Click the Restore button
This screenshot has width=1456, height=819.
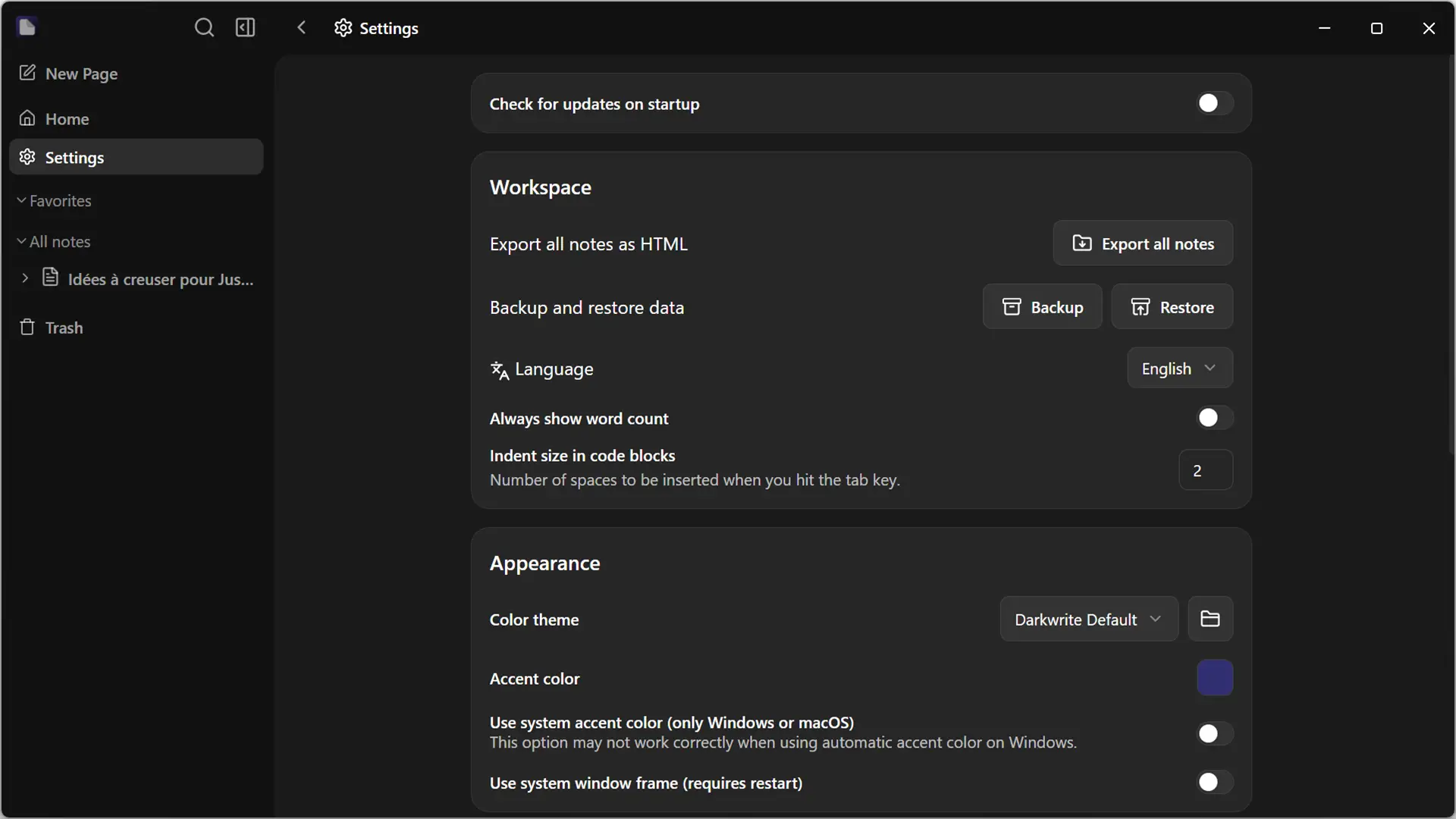1172,307
